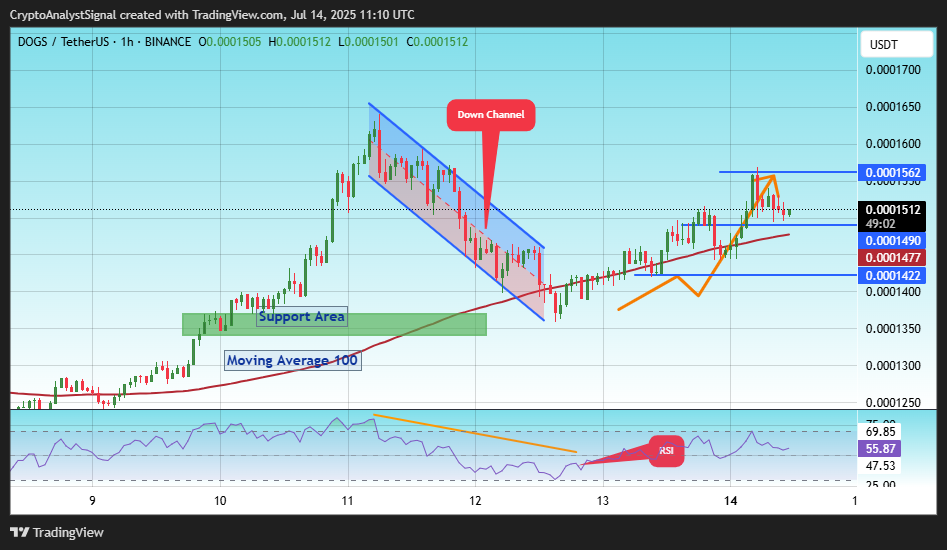
Task: Click the 69.85 RSI level label
Action: tap(880, 432)
